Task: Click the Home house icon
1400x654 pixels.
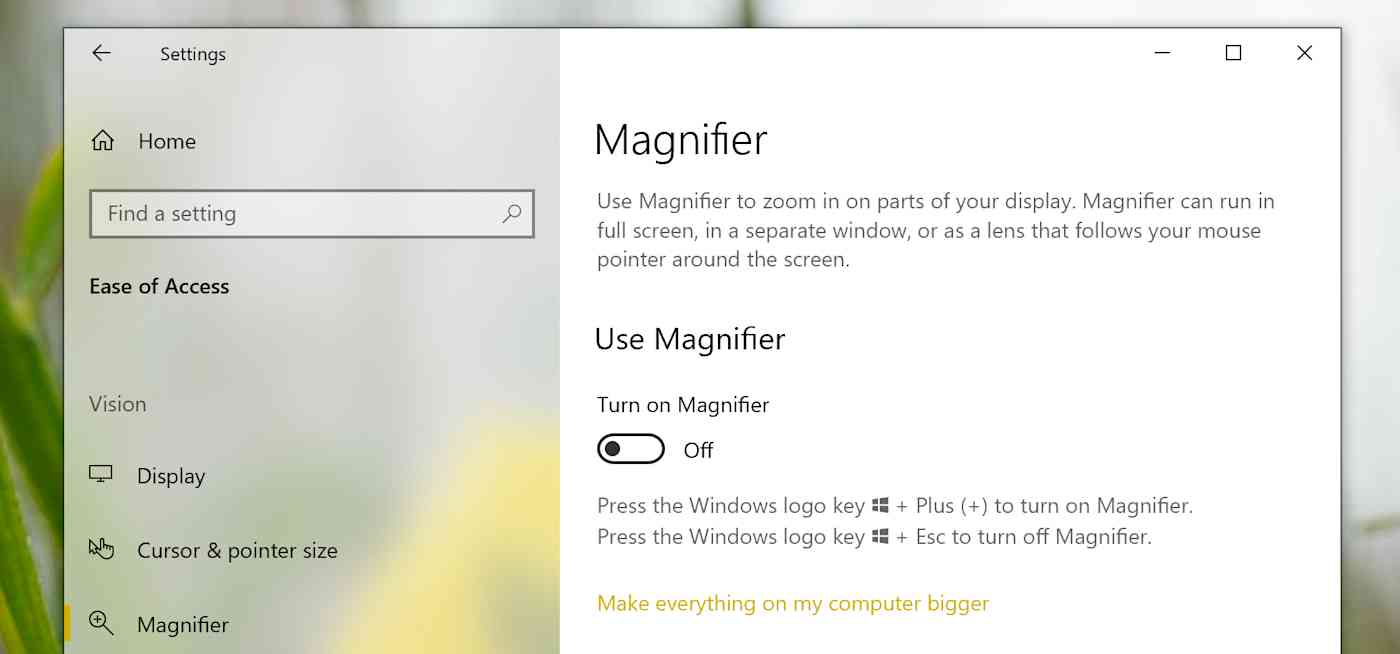Action: pos(102,141)
